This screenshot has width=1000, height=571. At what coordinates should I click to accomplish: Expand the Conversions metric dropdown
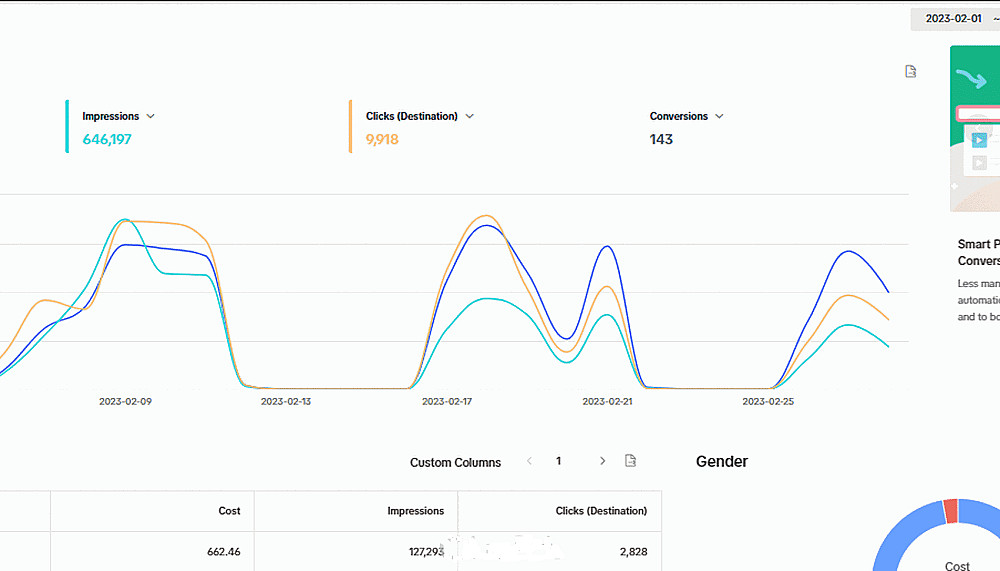click(719, 117)
